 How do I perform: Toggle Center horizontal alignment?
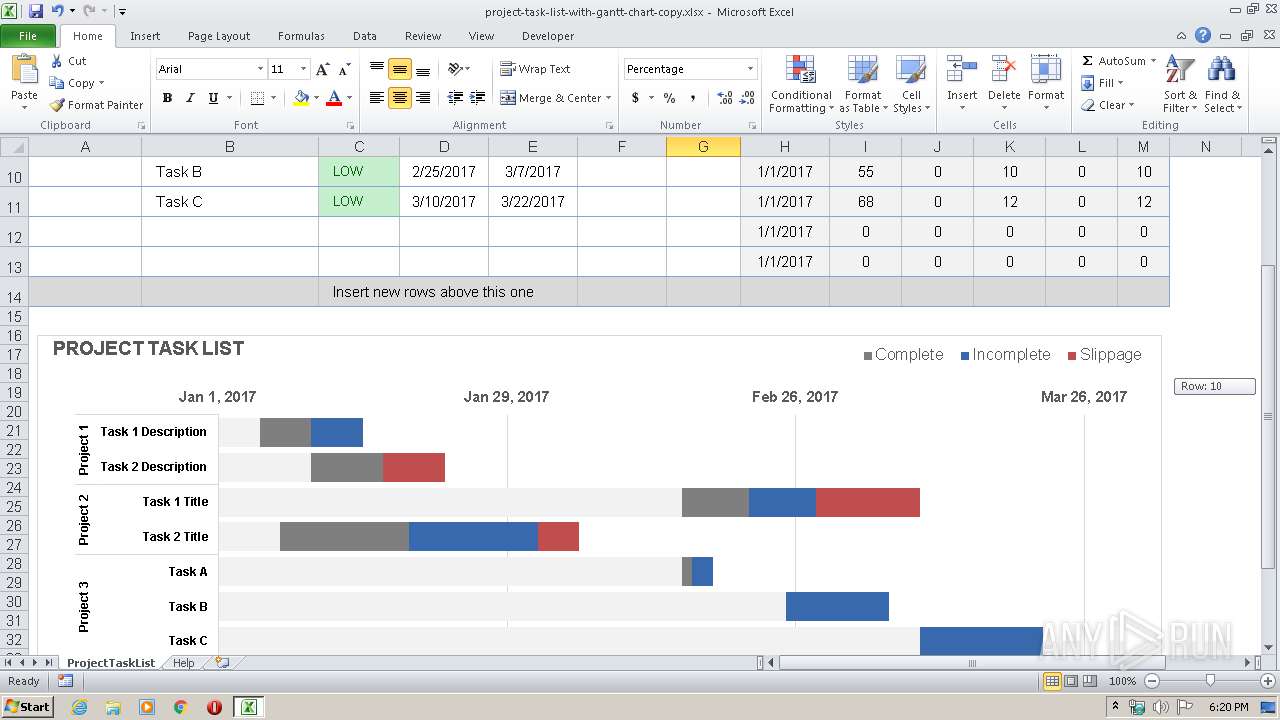(x=400, y=98)
